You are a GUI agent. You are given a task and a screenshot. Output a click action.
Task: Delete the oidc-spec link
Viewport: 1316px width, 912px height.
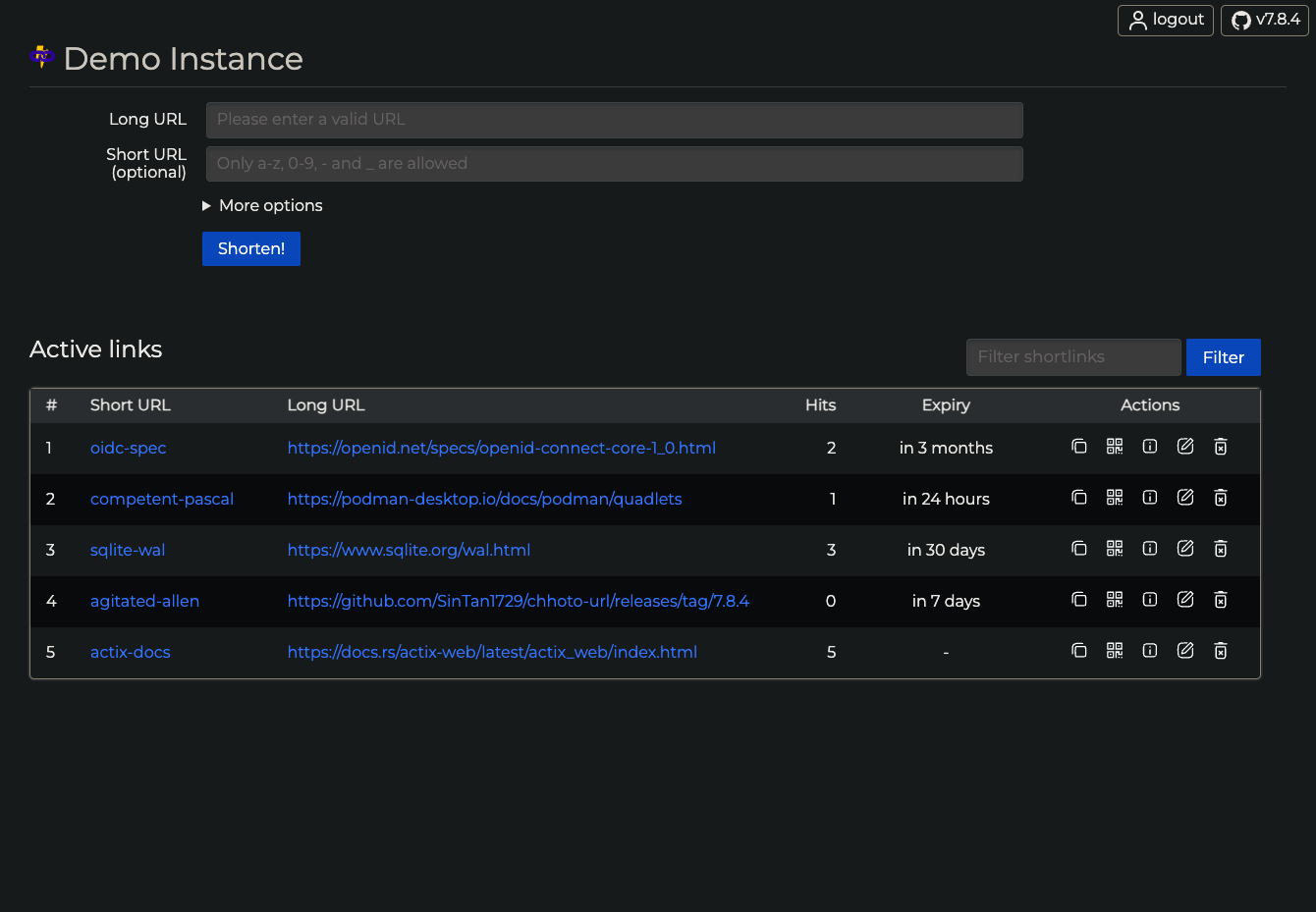[1221, 447]
